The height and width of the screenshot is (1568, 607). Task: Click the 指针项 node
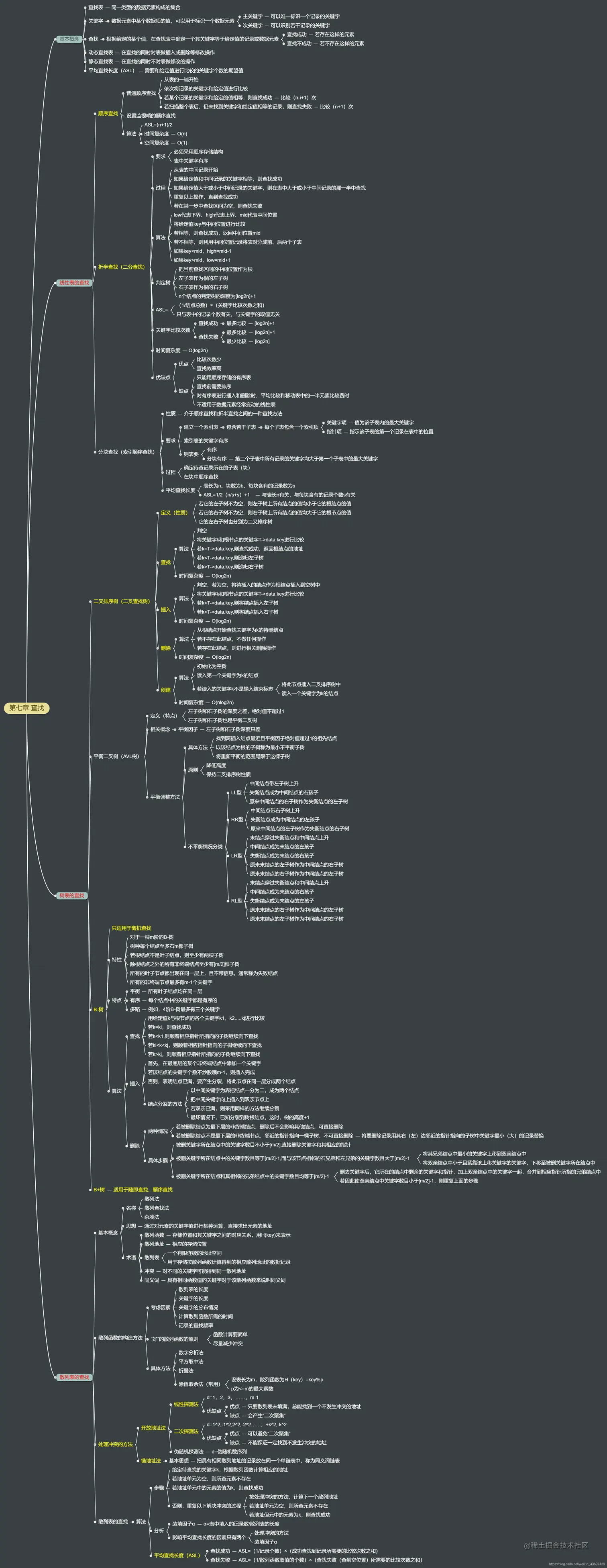pos(334,432)
